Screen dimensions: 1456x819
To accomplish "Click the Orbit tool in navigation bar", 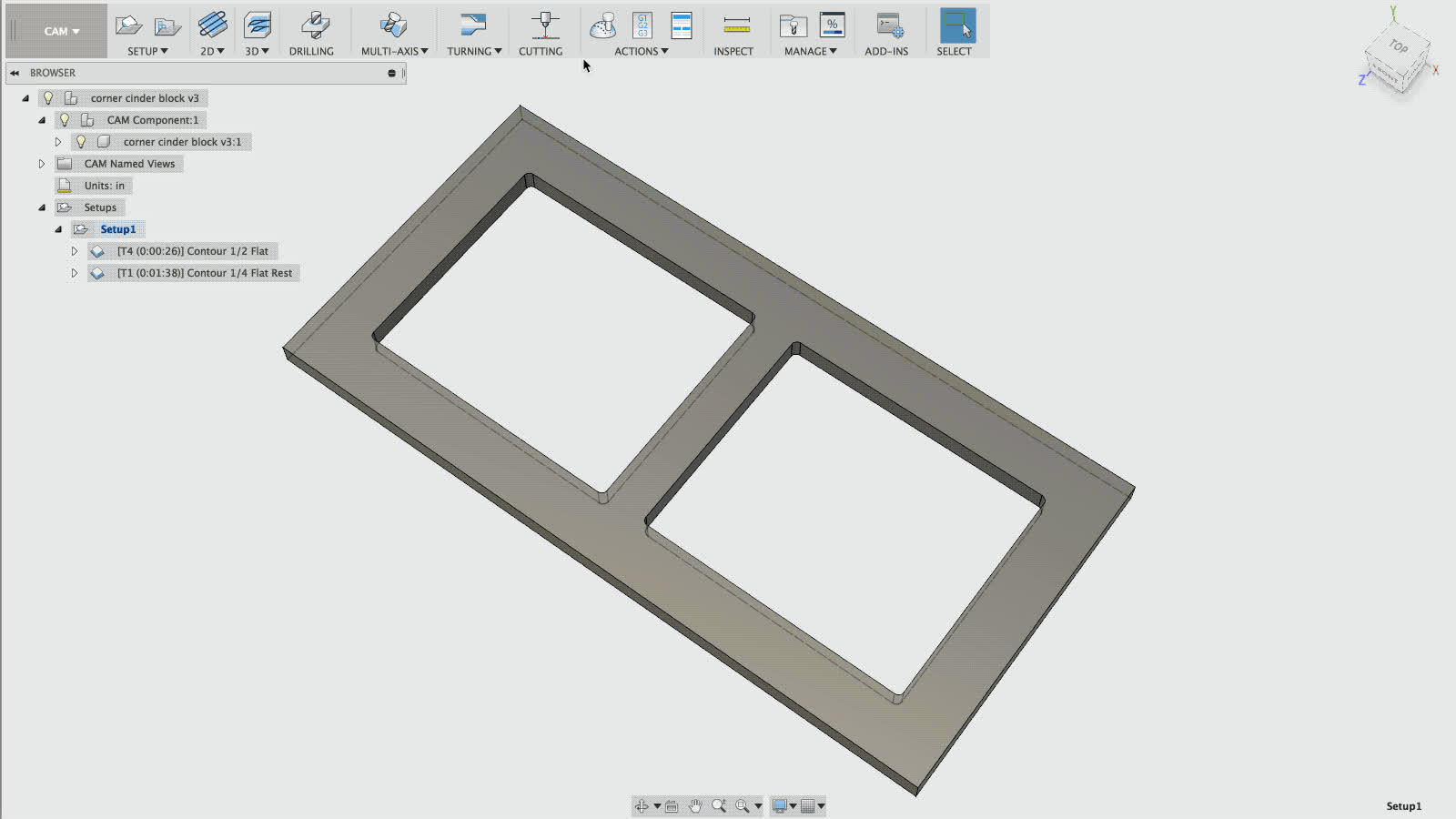I will (642, 806).
